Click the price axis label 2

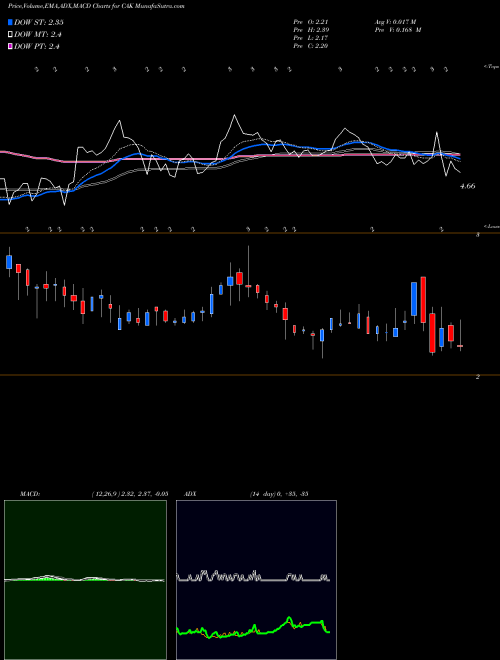tap(477, 377)
